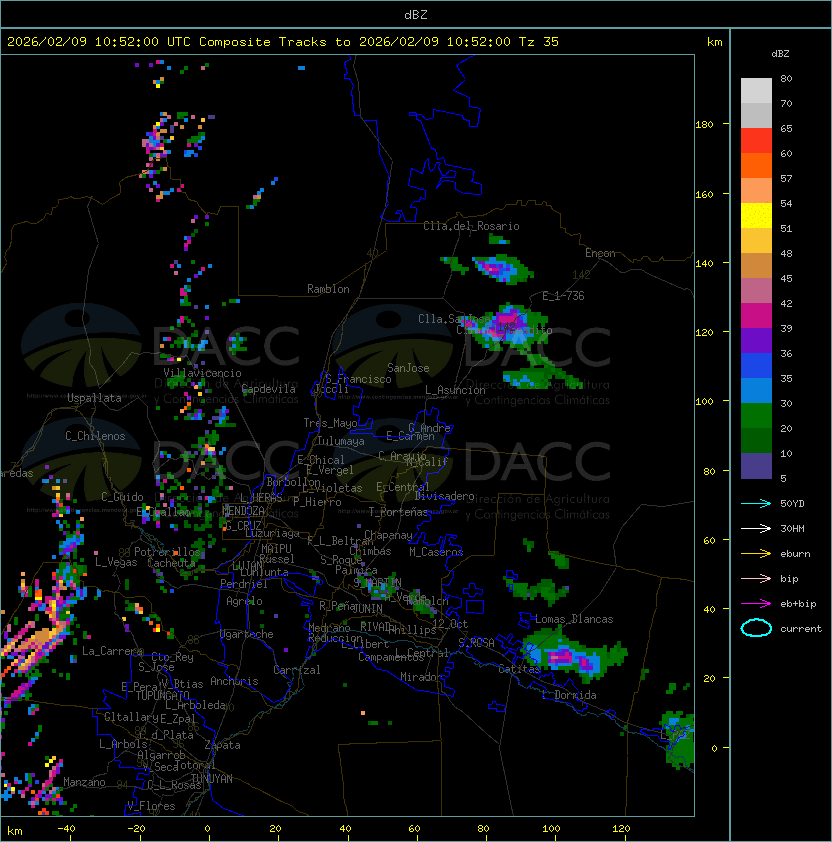The height and width of the screenshot is (842, 832).
Task: Click the Encon place label
Action: coord(600,253)
